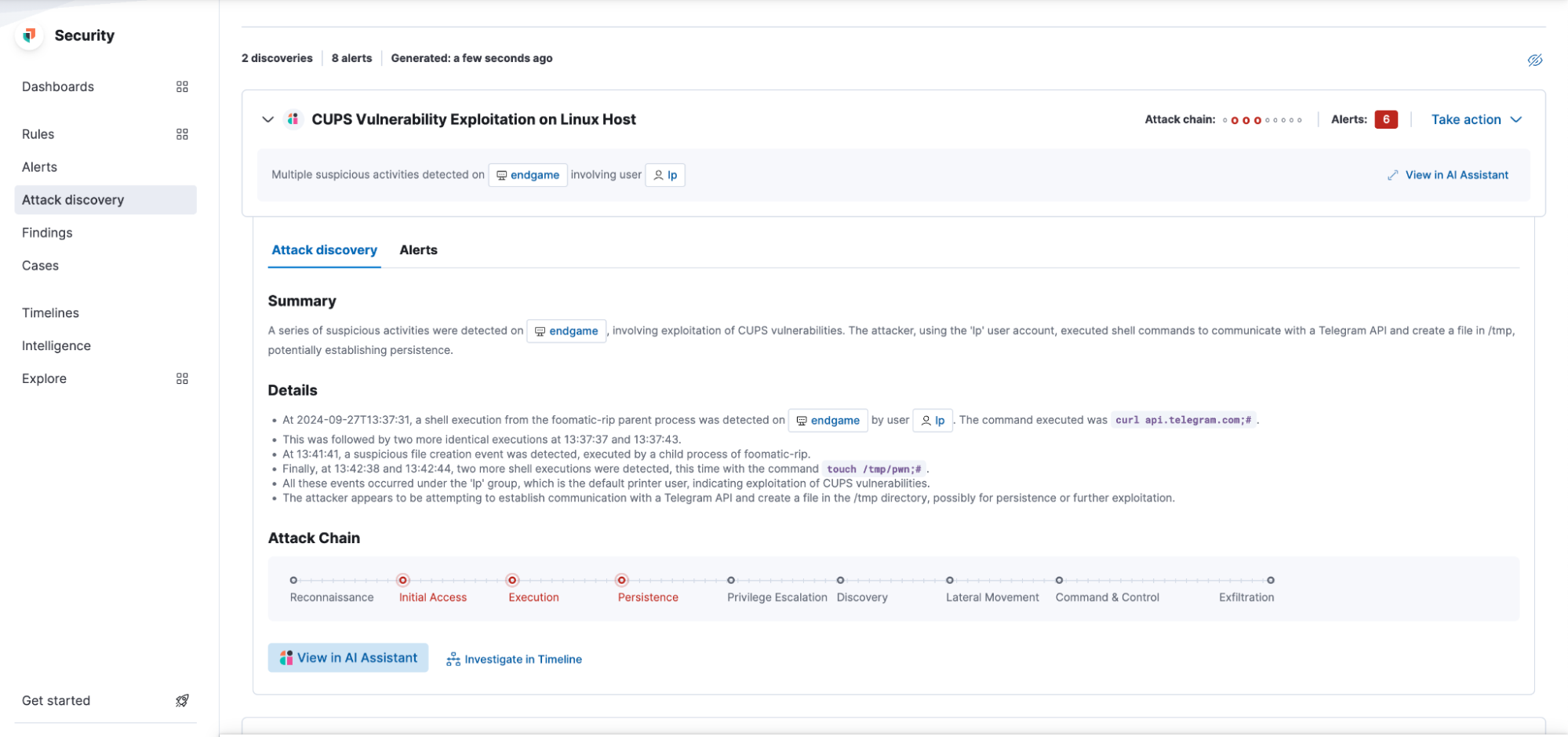Open Dashboards submenu grid icon
Screen dimensions: 1568x737
click(182, 87)
